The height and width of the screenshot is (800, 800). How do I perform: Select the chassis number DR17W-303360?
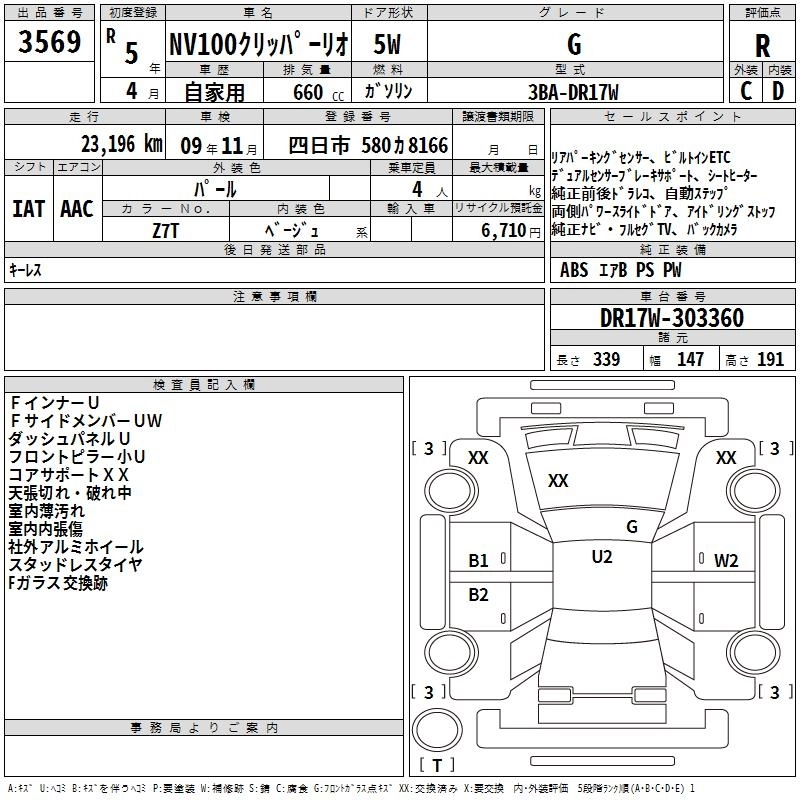point(672,318)
